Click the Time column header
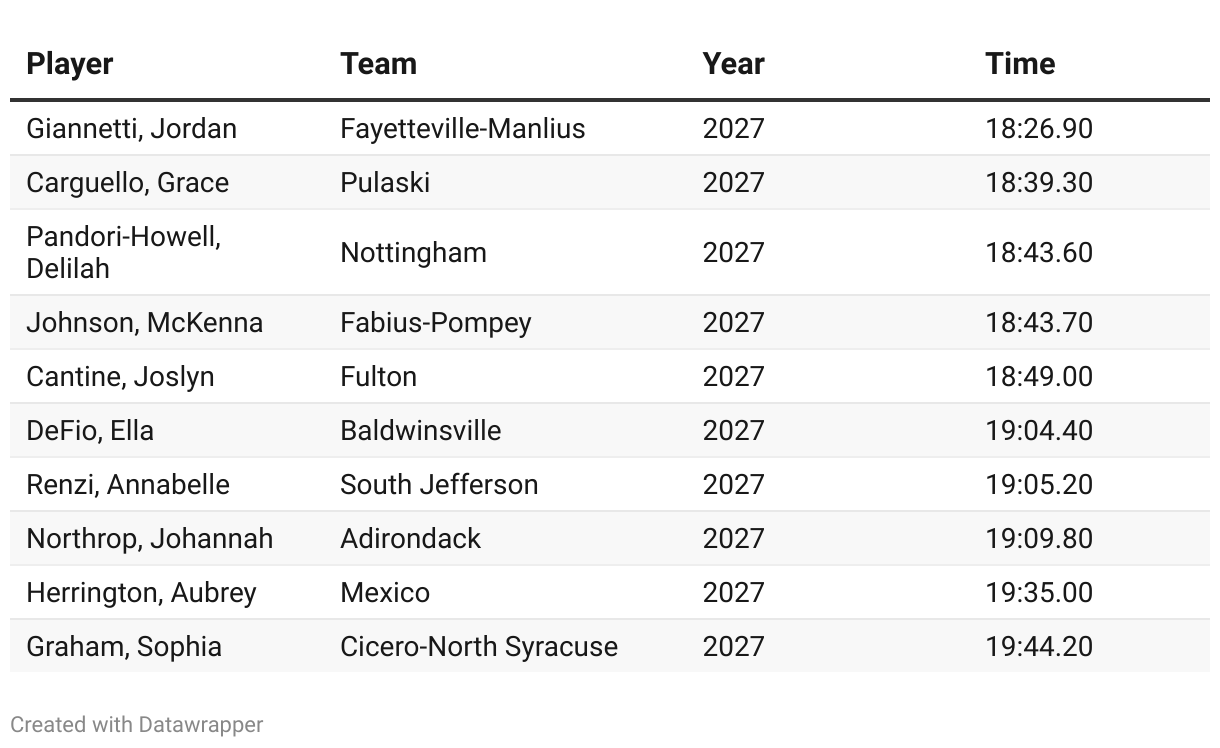This screenshot has width=1220, height=748. click(1020, 64)
